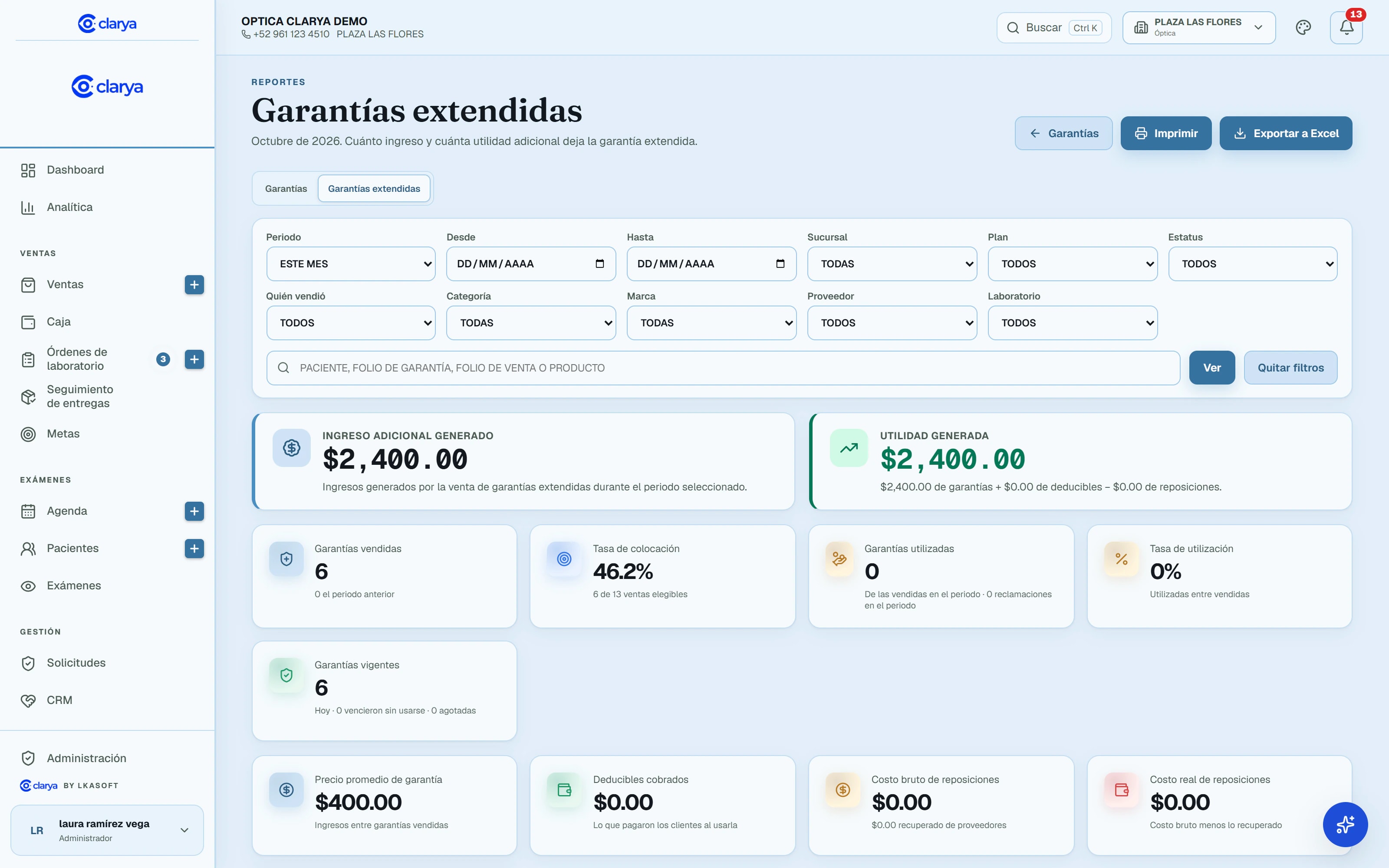Open the theme palette icon

pos(1303,27)
